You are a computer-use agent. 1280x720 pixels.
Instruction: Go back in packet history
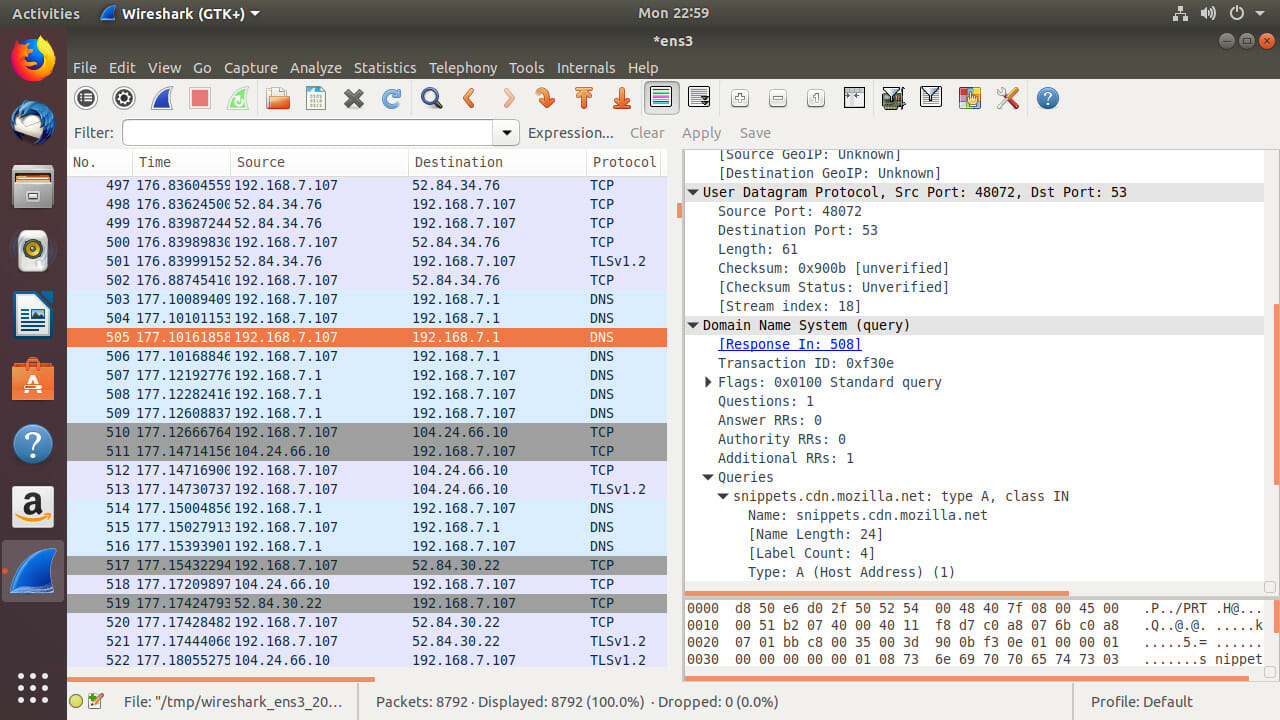tap(469, 98)
